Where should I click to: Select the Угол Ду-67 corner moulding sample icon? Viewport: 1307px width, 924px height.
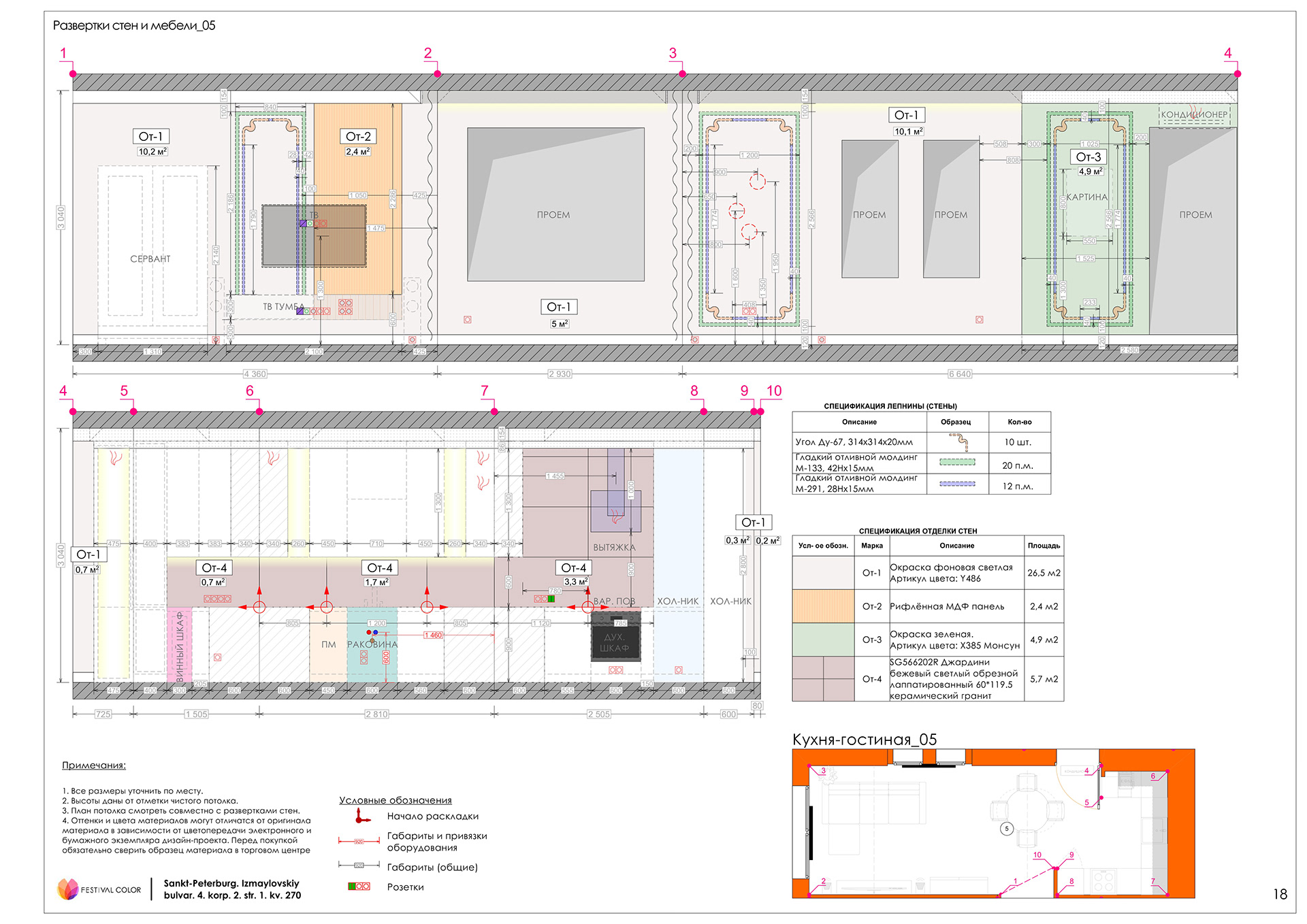[958, 442]
